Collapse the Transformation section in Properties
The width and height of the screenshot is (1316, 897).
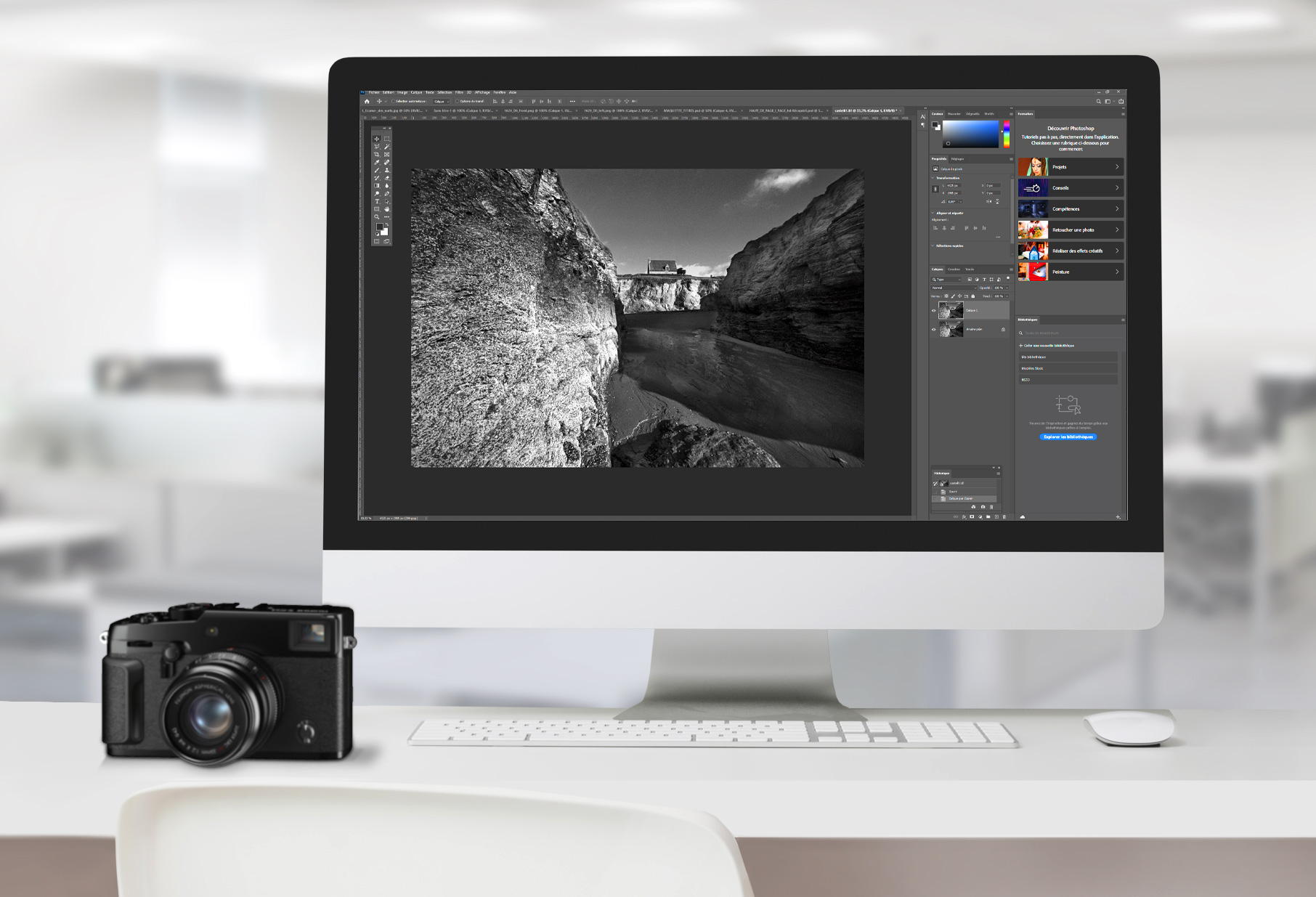coord(933,178)
